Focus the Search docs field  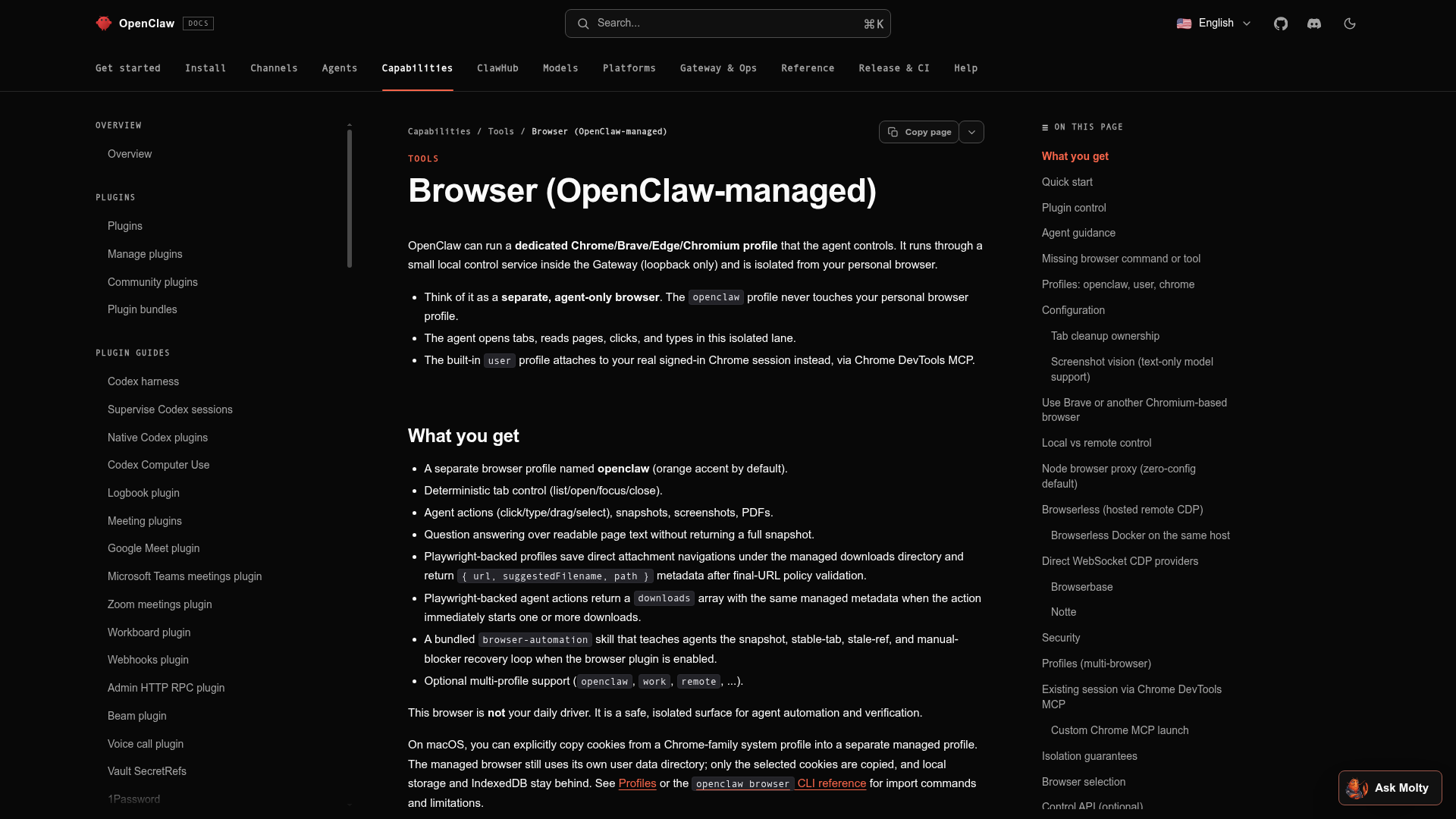tap(728, 24)
